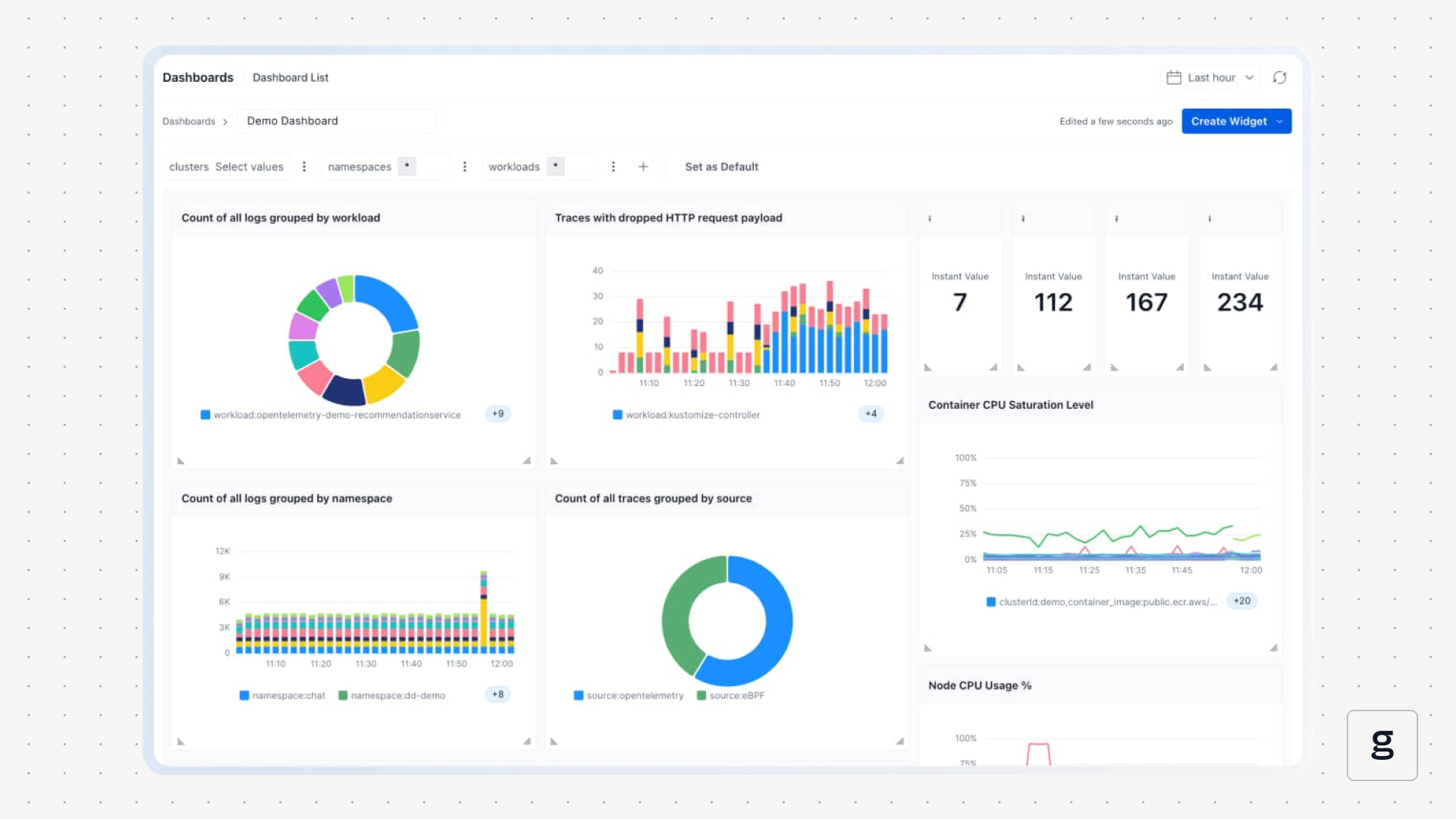Click the g logo badge
Viewport: 1456px width, 819px height.
[1382, 745]
